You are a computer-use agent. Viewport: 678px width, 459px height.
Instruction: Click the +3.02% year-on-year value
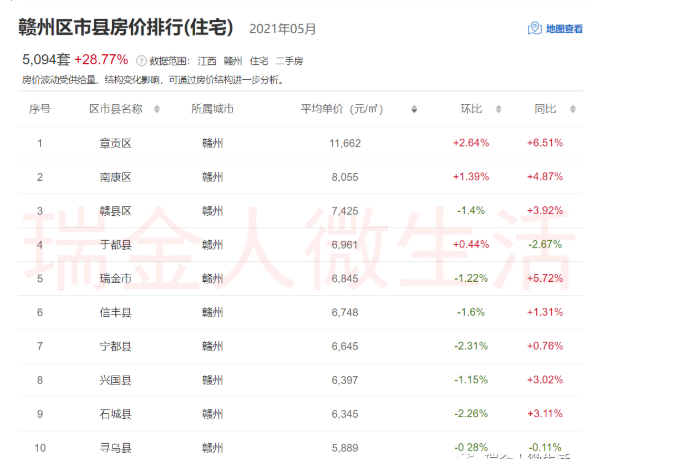pos(545,379)
